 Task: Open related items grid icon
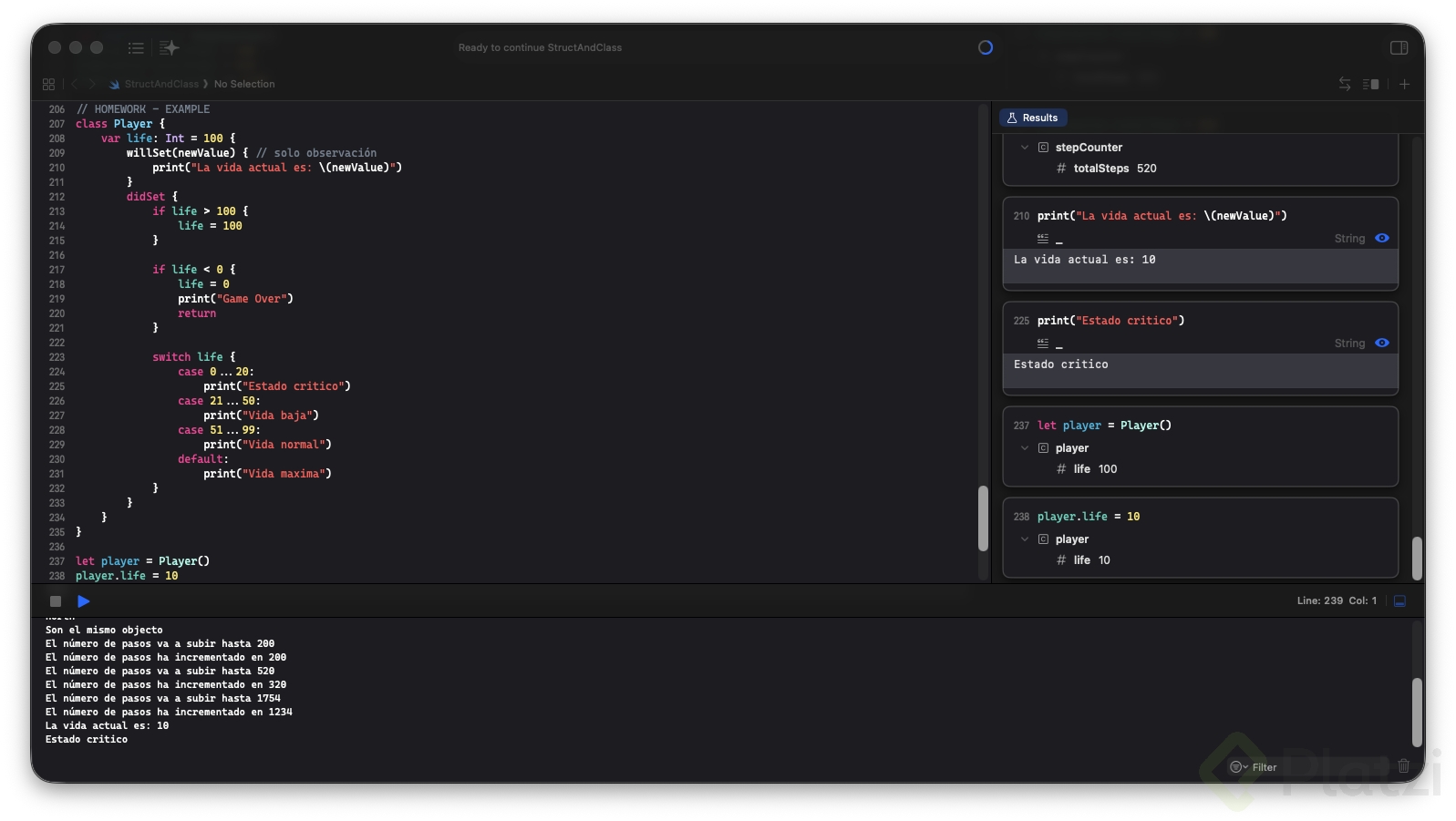click(49, 84)
